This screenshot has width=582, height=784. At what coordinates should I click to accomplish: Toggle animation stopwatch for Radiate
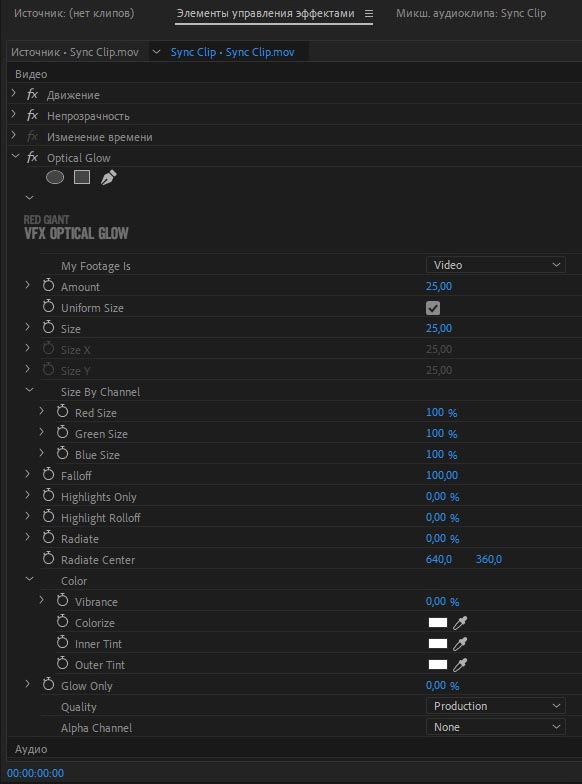pyautogui.click(x=48, y=538)
